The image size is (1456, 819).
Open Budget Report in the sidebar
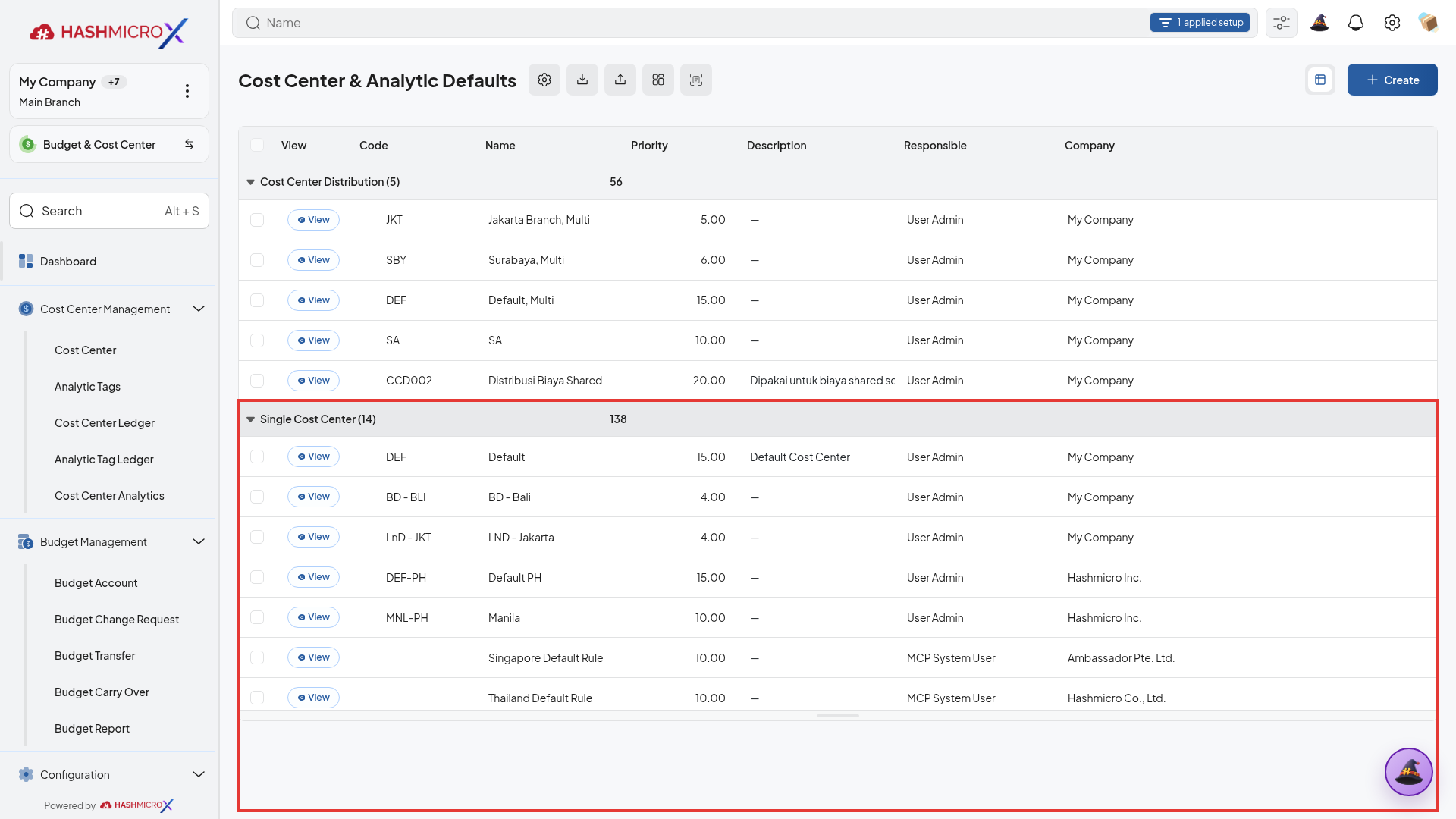click(x=92, y=729)
